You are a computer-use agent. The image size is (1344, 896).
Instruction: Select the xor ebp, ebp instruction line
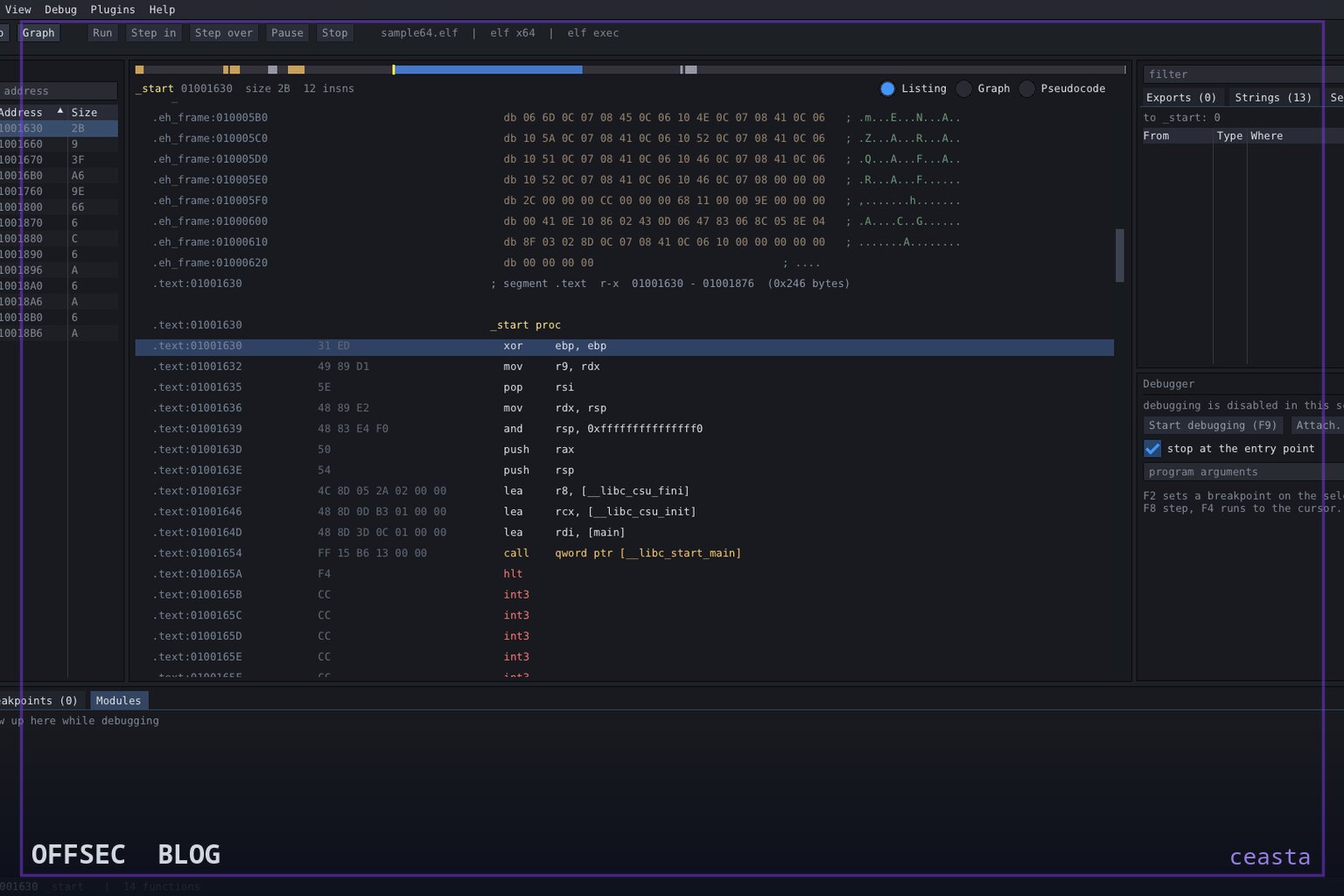click(x=624, y=346)
